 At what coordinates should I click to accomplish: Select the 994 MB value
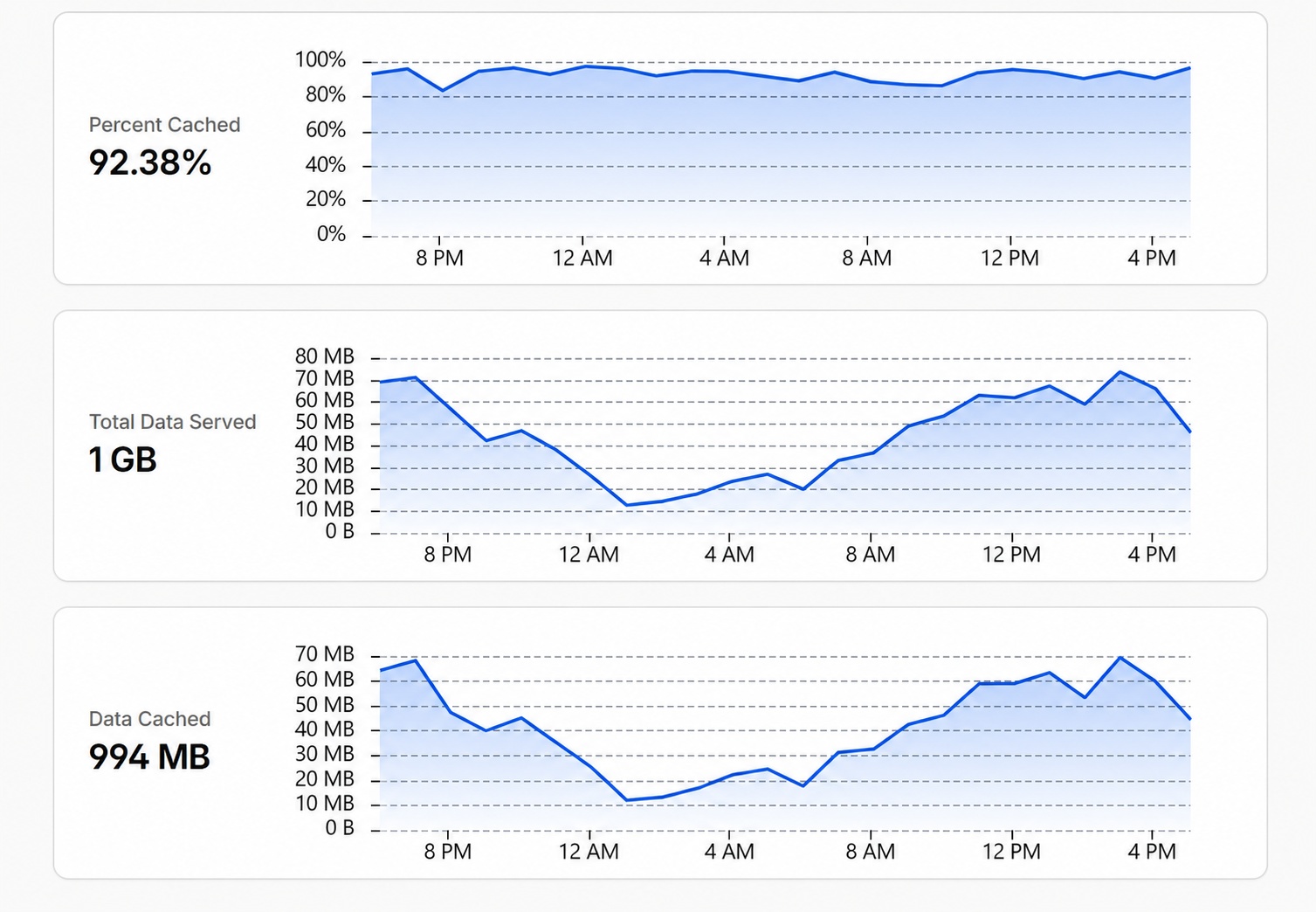149,757
